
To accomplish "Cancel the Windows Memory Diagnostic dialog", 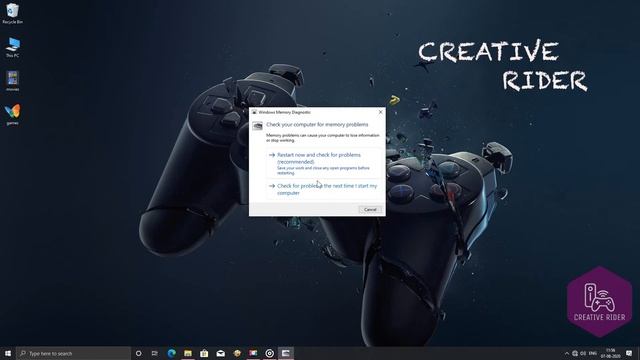I will [370, 209].
